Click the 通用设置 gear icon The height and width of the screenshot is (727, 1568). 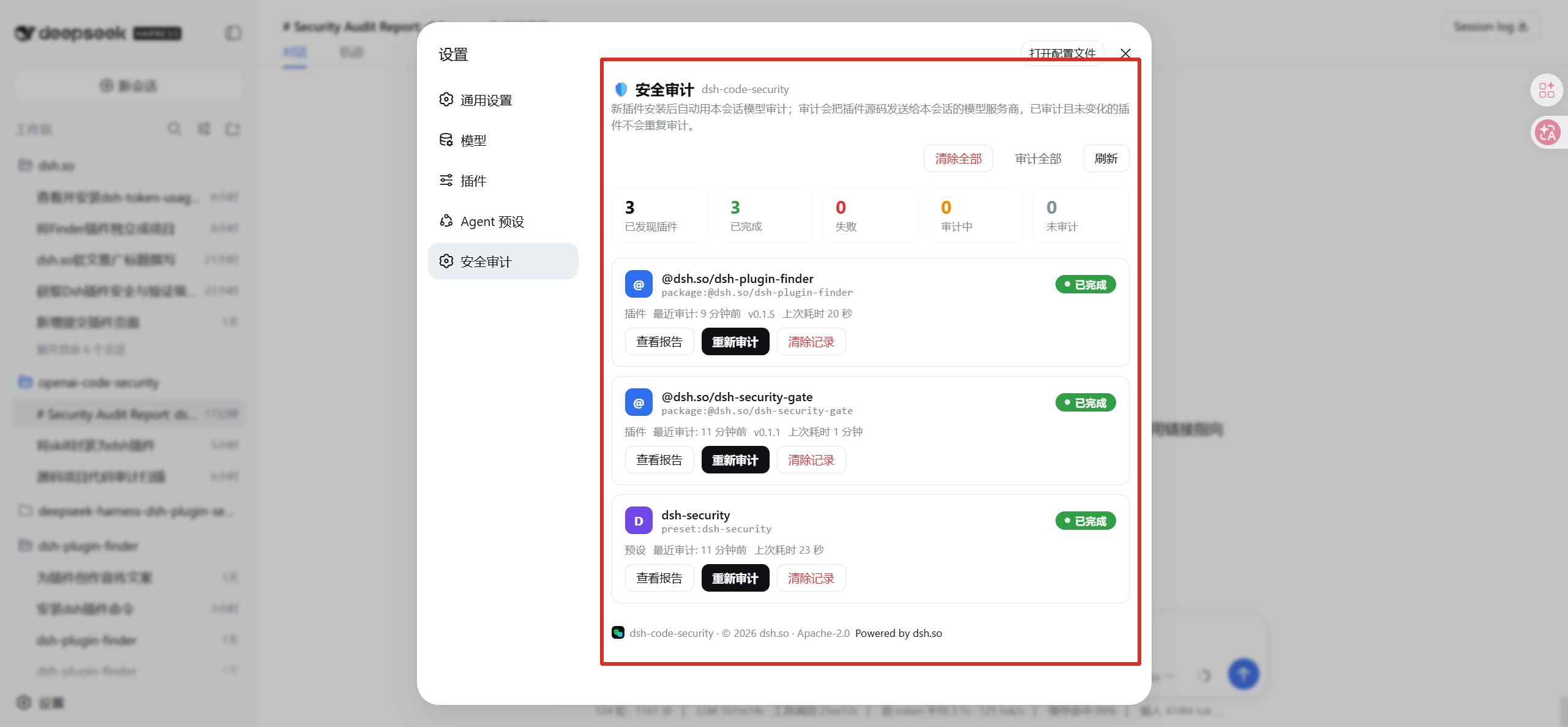point(446,99)
